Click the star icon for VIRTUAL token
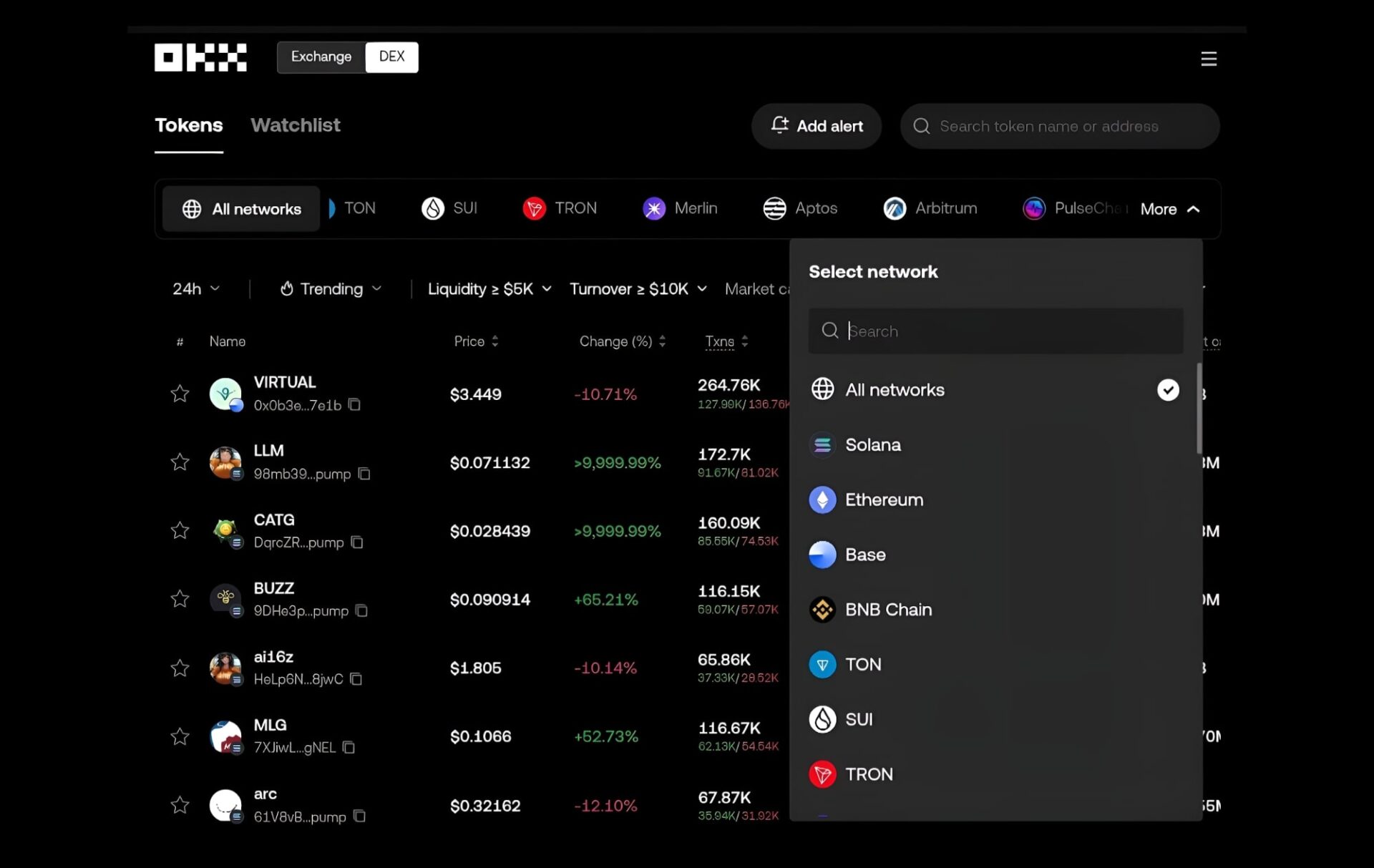 click(x=179, y=393)
